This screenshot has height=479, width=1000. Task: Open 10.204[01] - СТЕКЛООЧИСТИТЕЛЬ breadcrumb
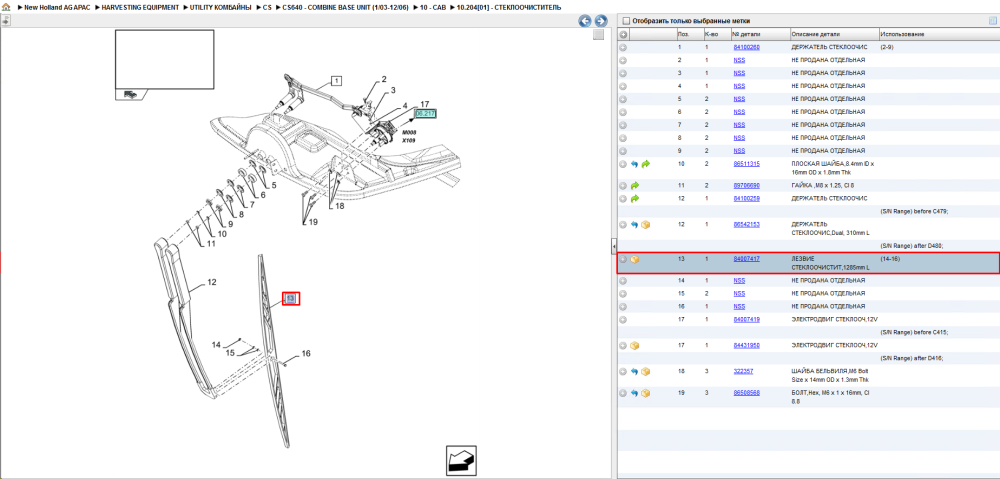point(509,7)
